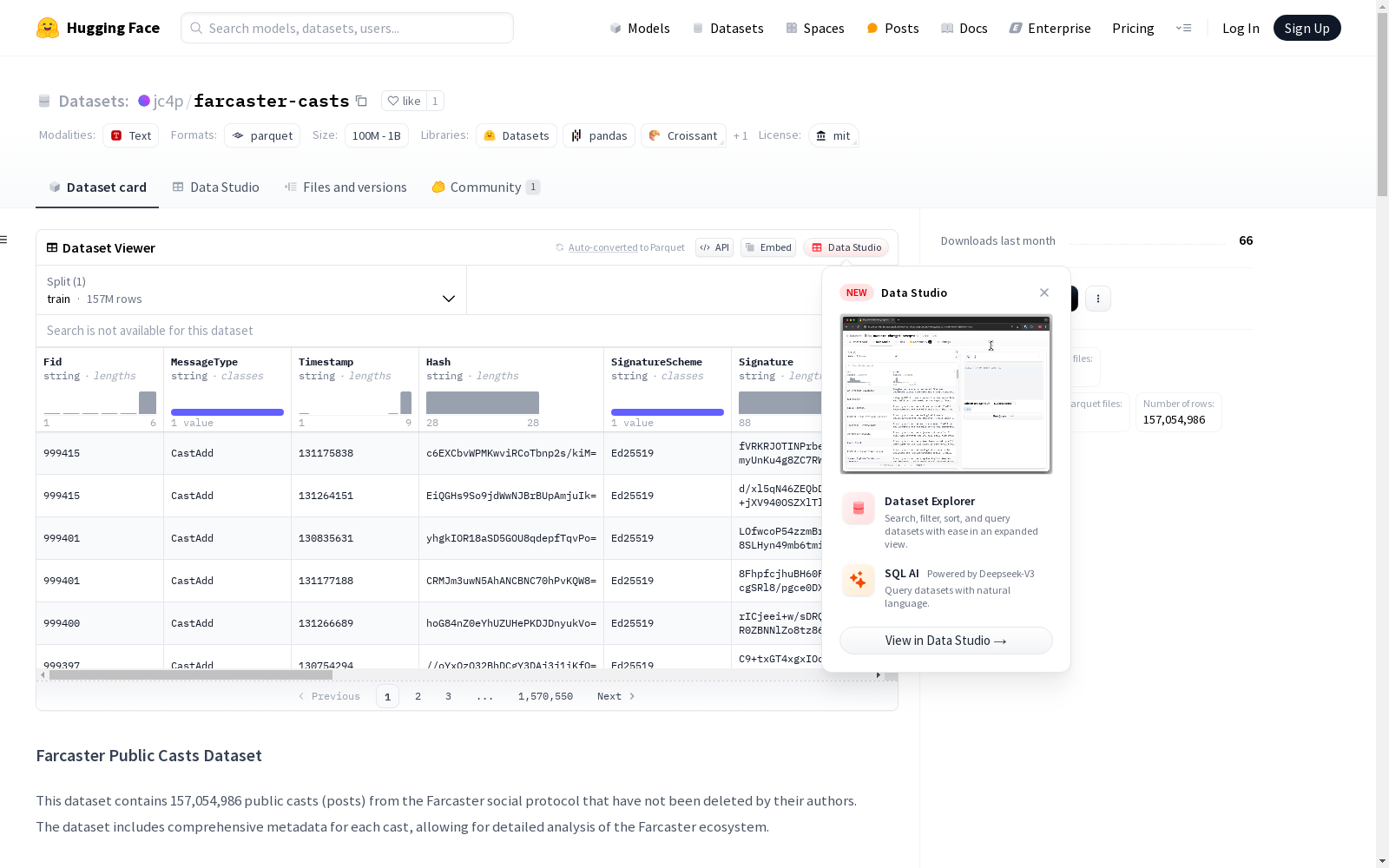Select the hash cell CRMJm3uwN5AhANCBNC70hPvKQW8=
The height and width of the screenshot is (868, 1389).
[x=511, y=581]
